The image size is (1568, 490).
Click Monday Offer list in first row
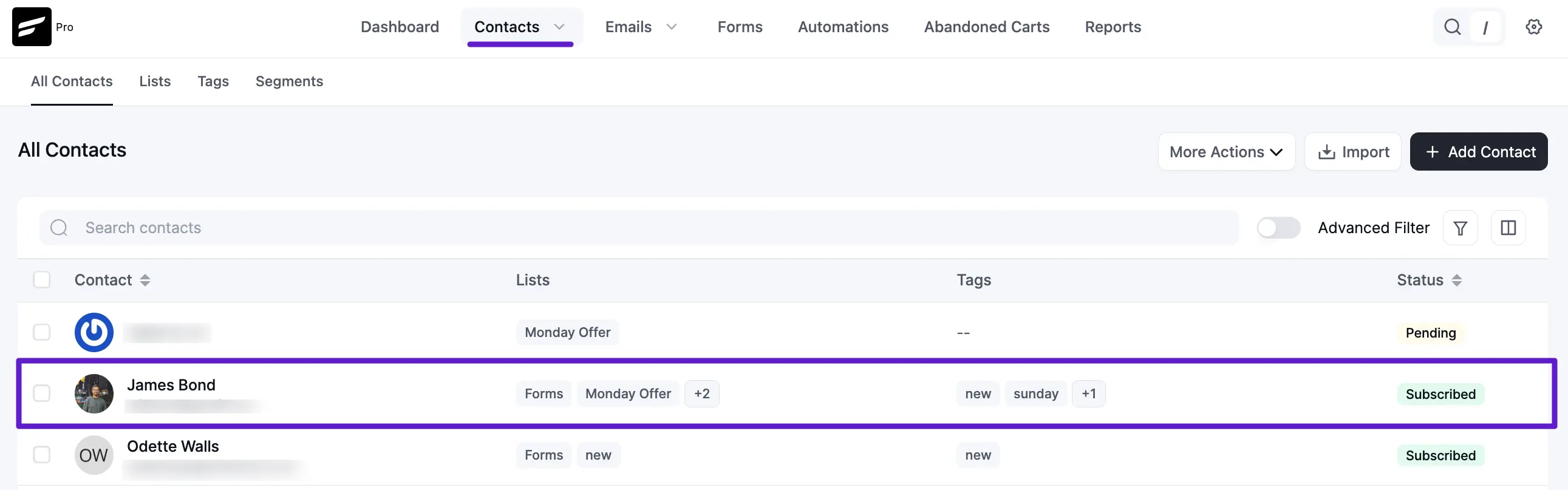point(567,332)
